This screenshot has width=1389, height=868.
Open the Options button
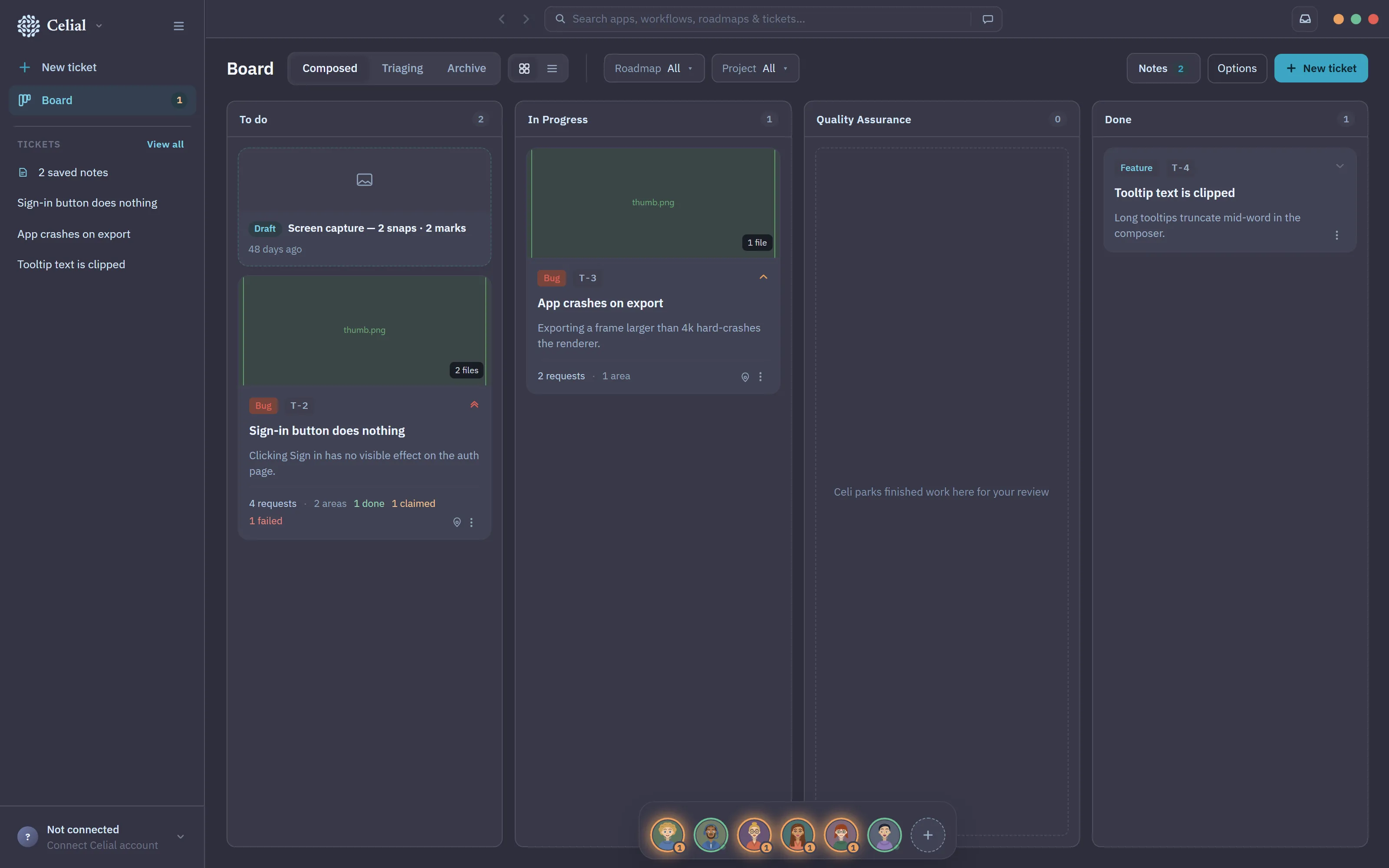(x=1237, y=68)
